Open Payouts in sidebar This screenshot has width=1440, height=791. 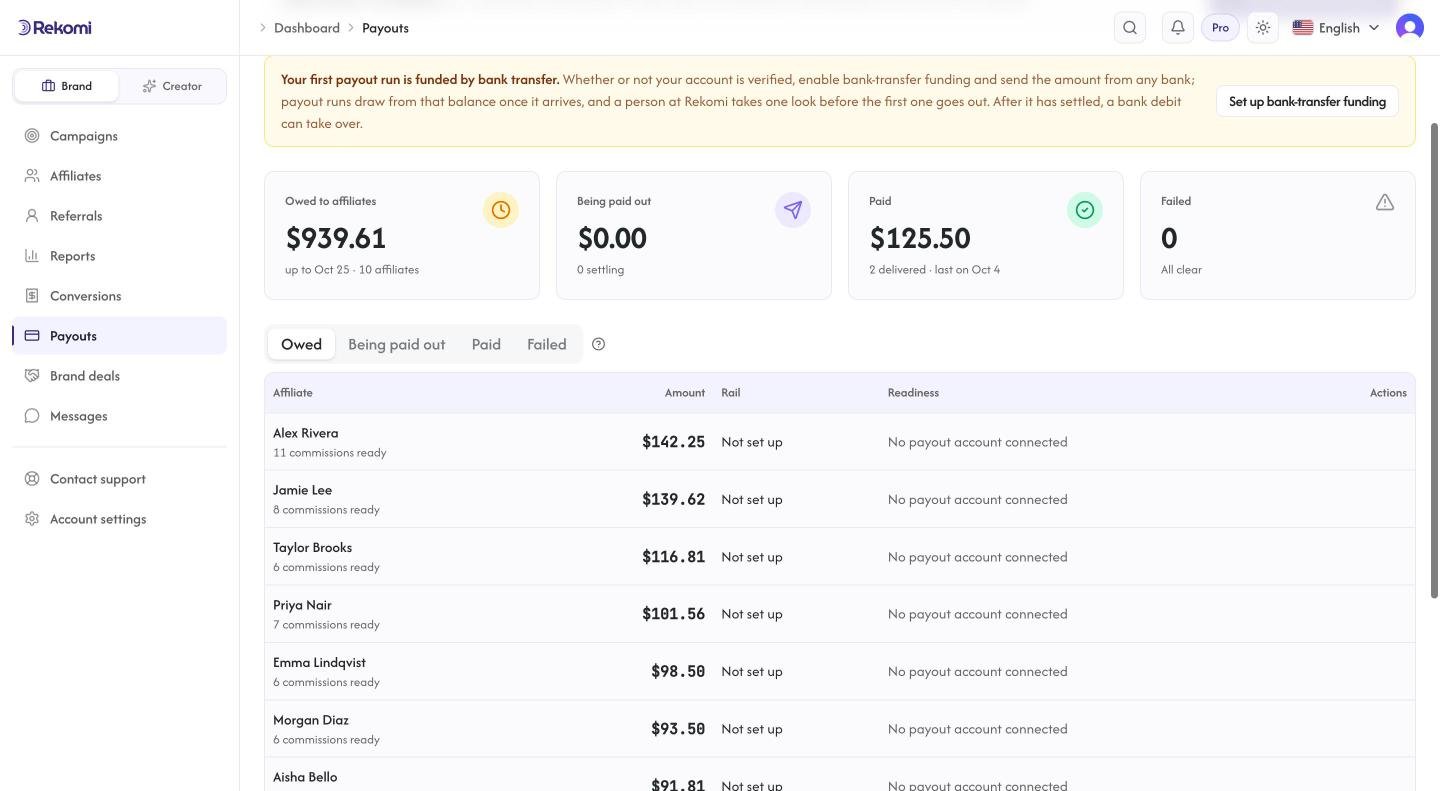(119, 336)
